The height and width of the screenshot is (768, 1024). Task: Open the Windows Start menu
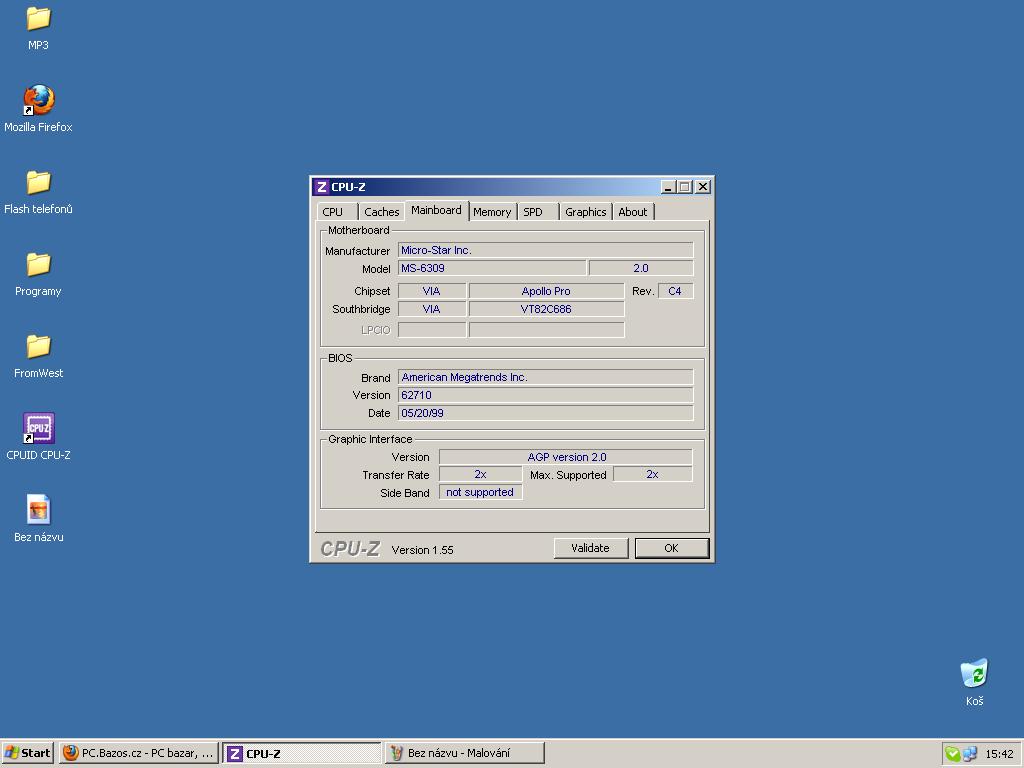coord(28,753)
